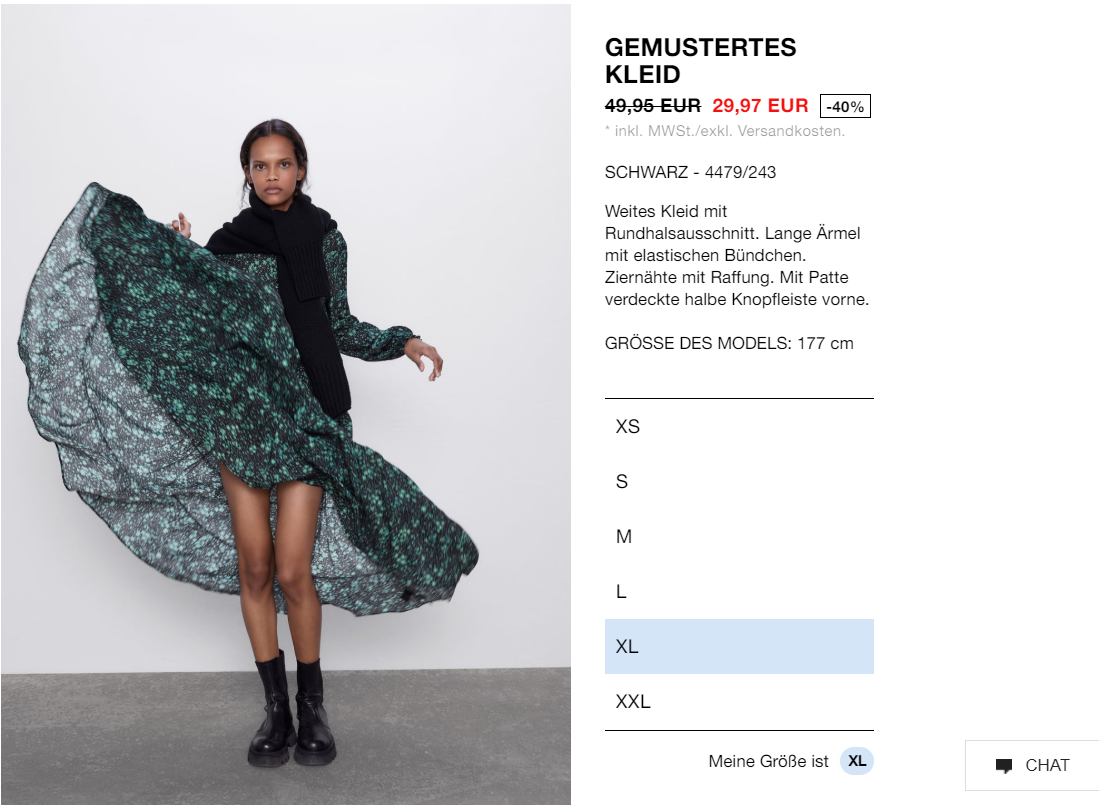Image resolution: width=1099 pixels, height=805 pixels.
Task: Choose size M from the list
Action: pyautogui.click(x=739, y=537)
